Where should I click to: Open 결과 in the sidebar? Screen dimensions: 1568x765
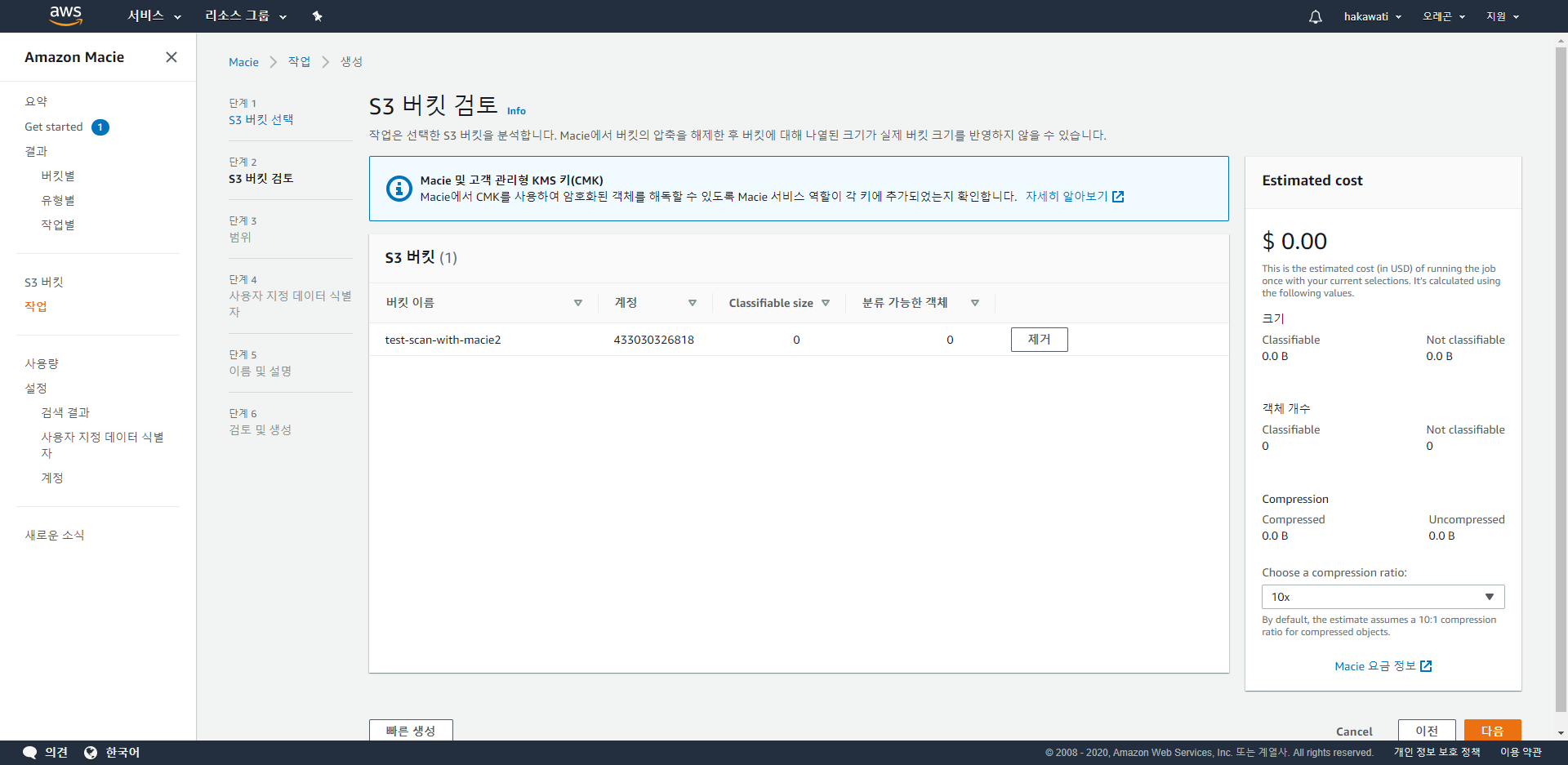tap(36, 151)
